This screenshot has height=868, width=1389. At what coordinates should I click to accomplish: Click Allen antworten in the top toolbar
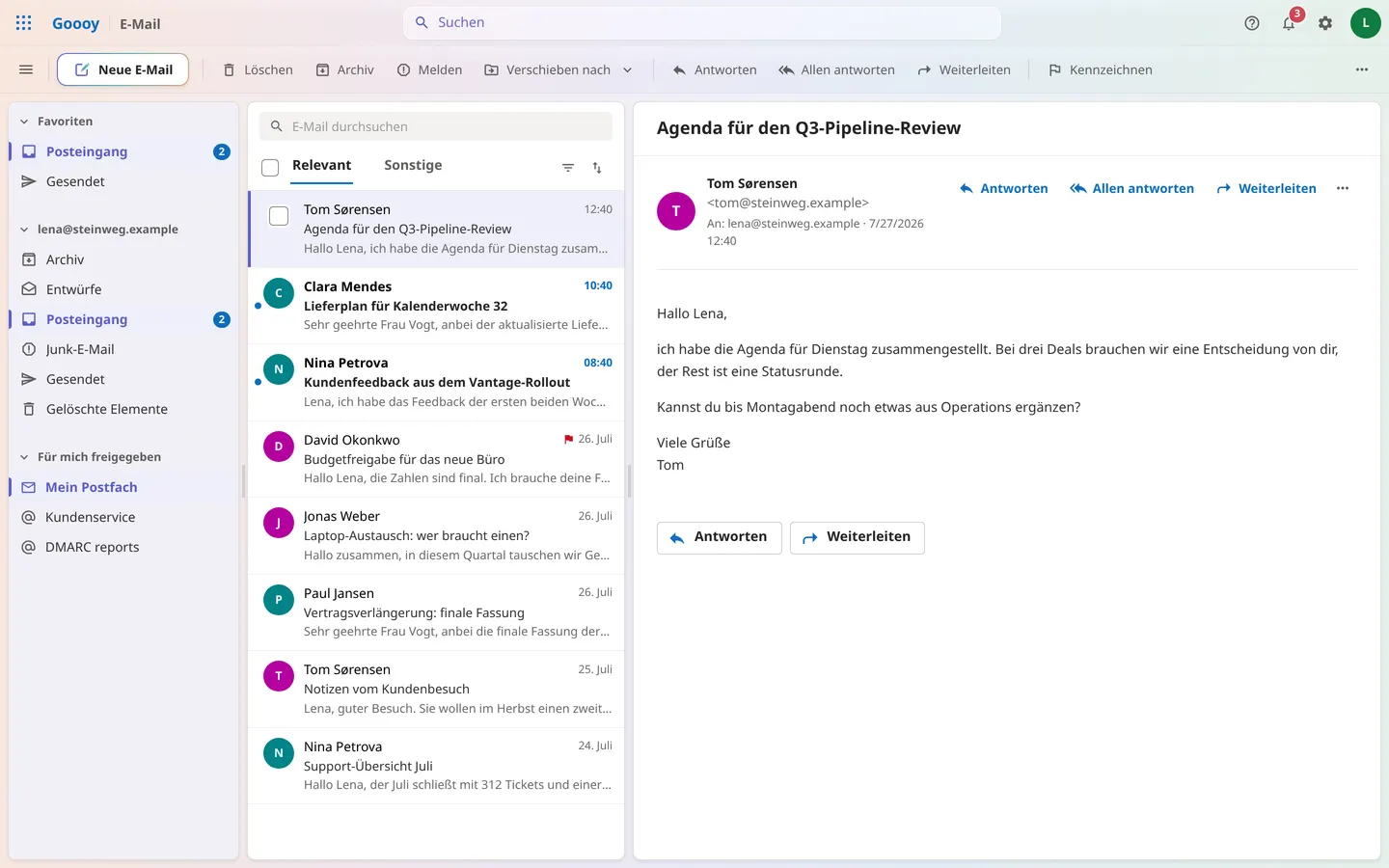coord(837,69)
